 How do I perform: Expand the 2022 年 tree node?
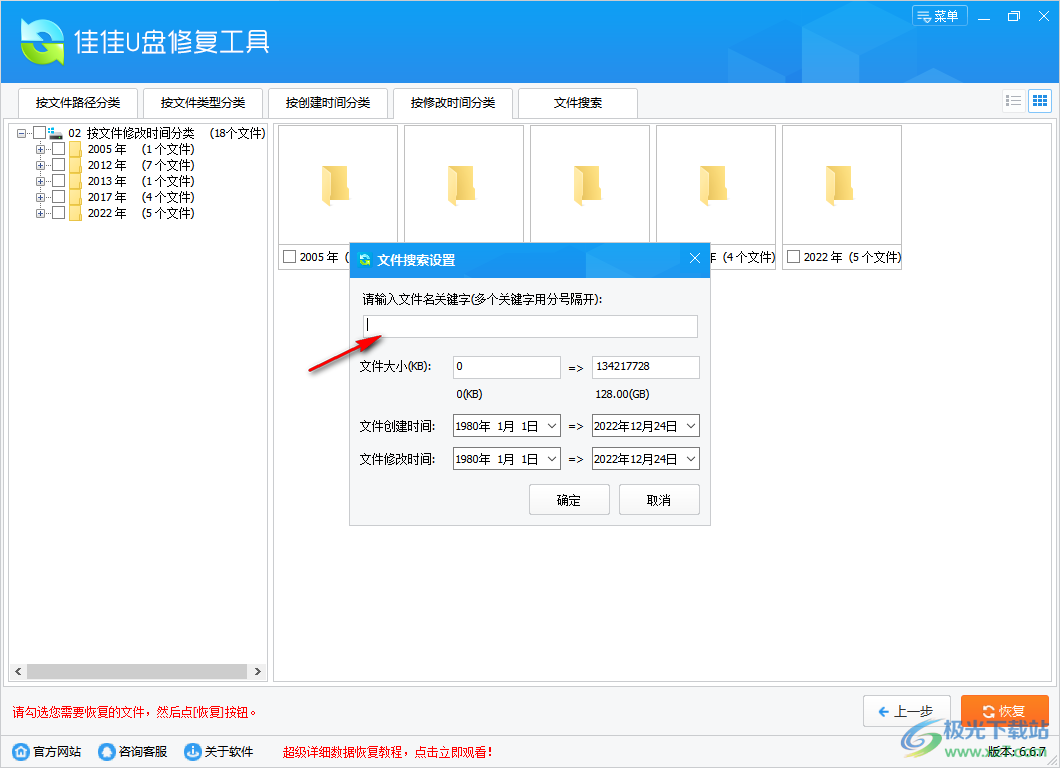[41, 214]
